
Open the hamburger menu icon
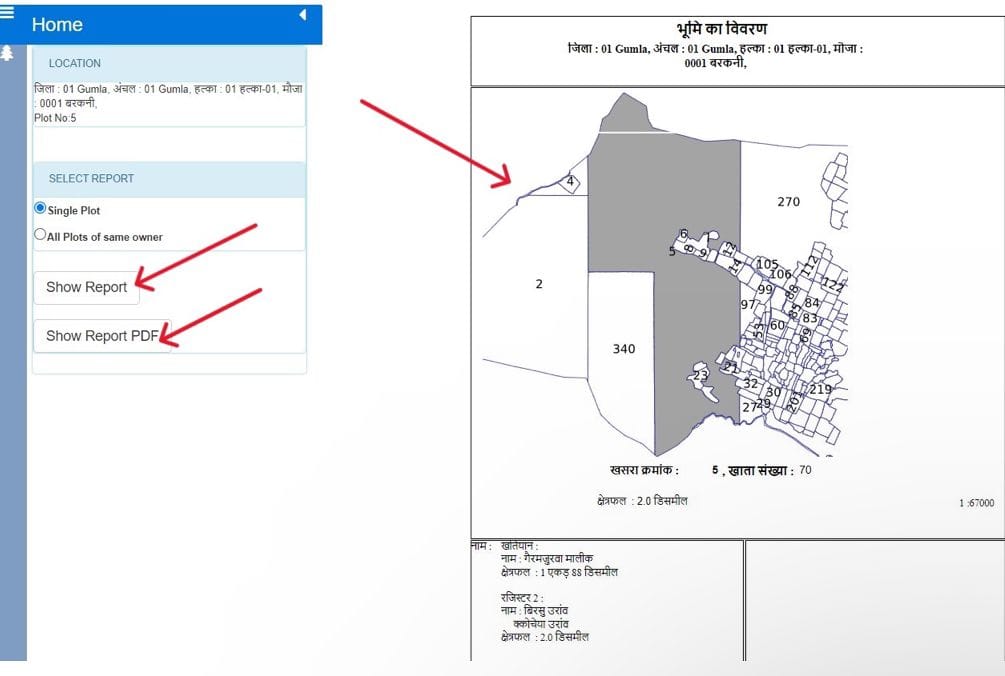[x=7, y=14]
